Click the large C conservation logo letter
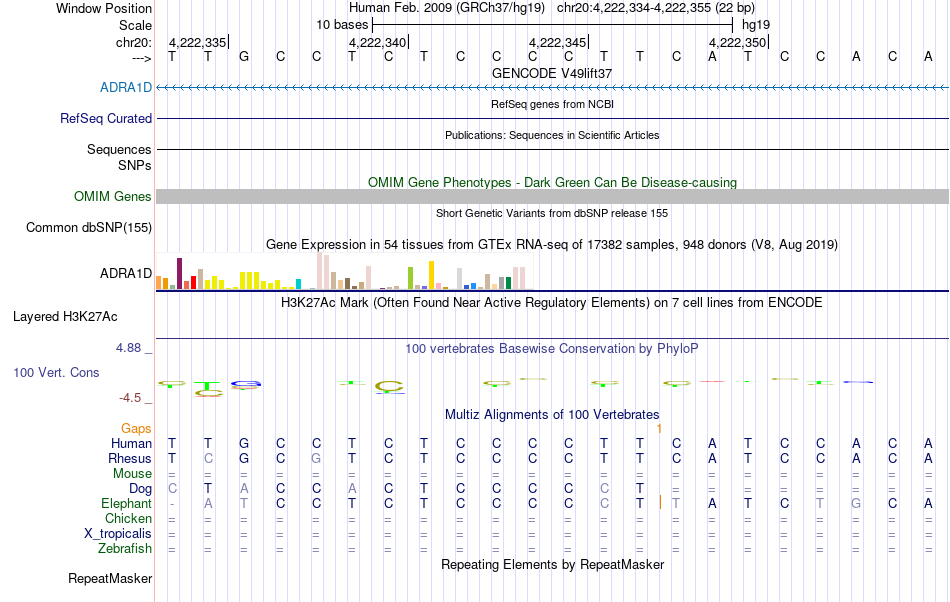Screen dimensions: 950x602 click(389, 386)
